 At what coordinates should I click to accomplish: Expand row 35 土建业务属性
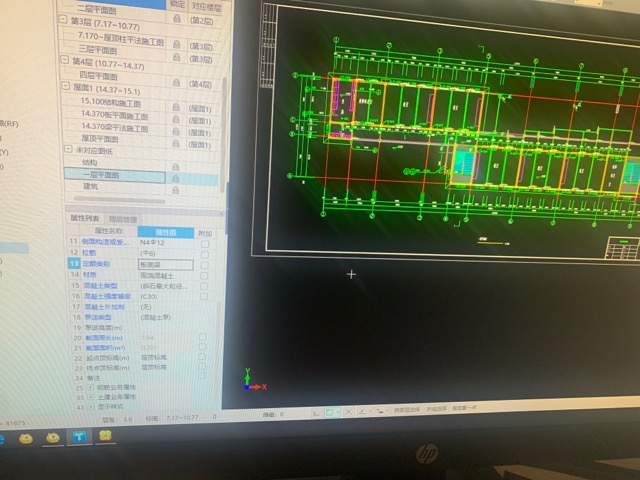coord(91,397)
